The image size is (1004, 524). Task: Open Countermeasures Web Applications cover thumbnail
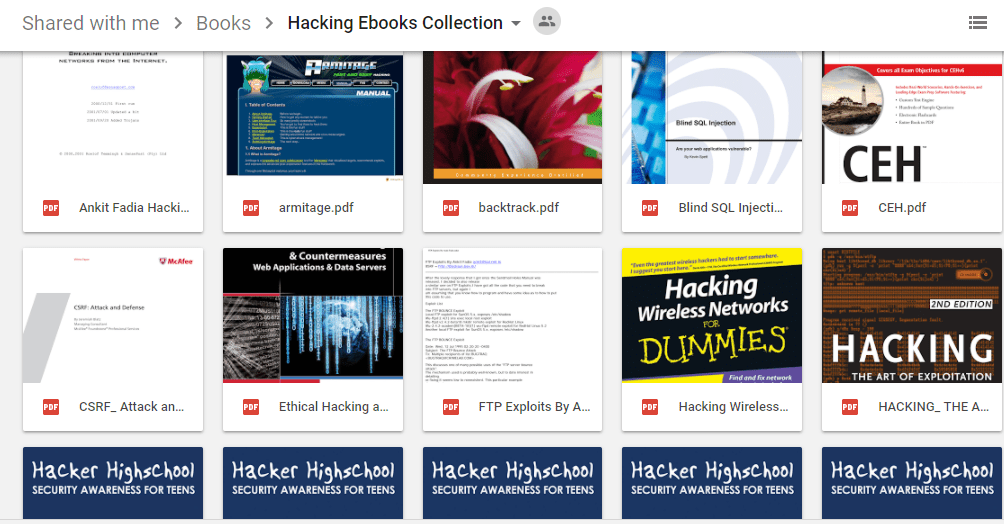[313, 315]
